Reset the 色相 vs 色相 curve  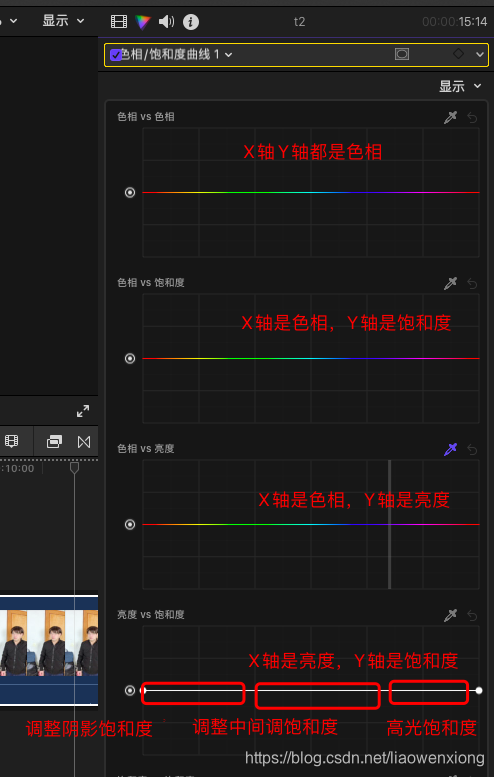tap(472, 117)
